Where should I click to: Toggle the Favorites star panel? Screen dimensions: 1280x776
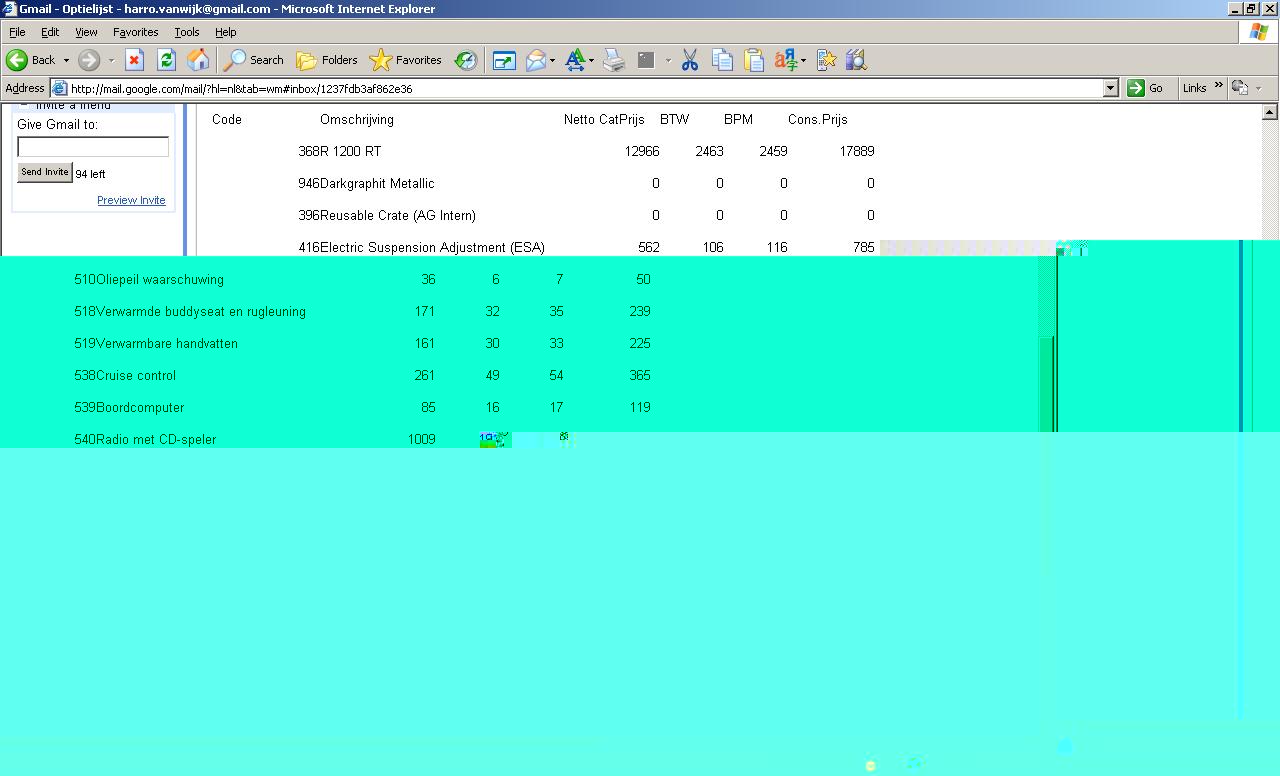(405, 60)
